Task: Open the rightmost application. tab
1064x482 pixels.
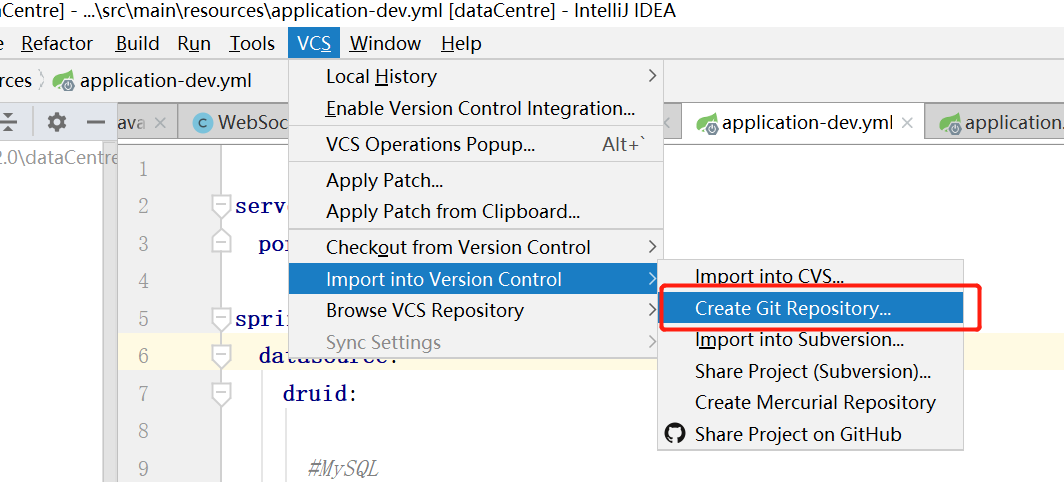Action: pyautogui.click(x=995, y=122)
